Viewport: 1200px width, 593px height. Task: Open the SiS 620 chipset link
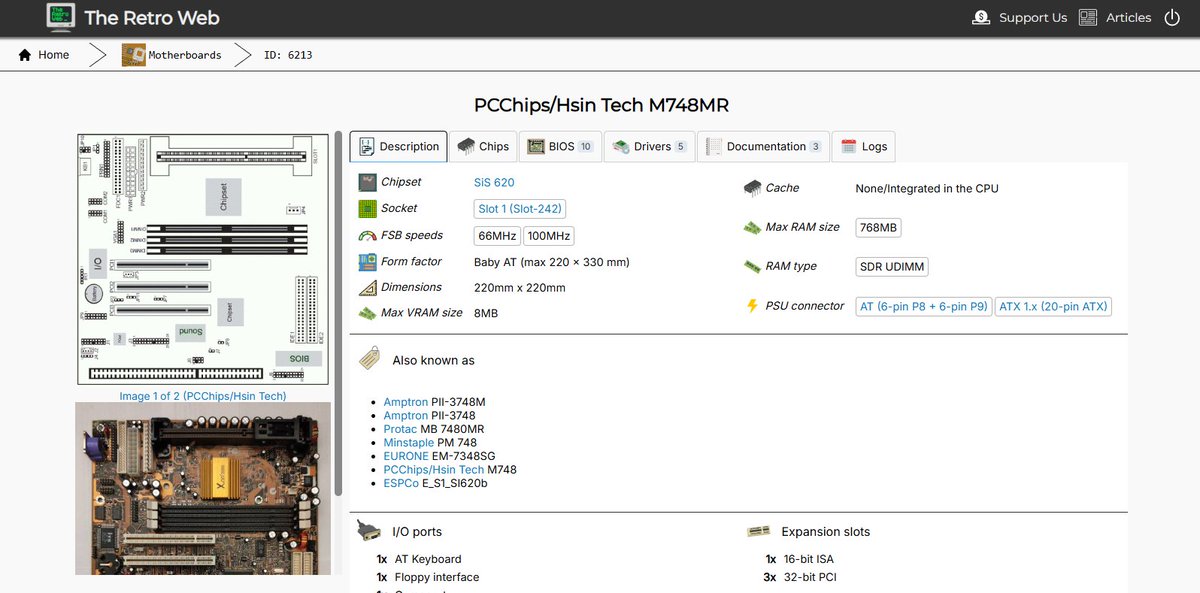(x=494, y=182)
